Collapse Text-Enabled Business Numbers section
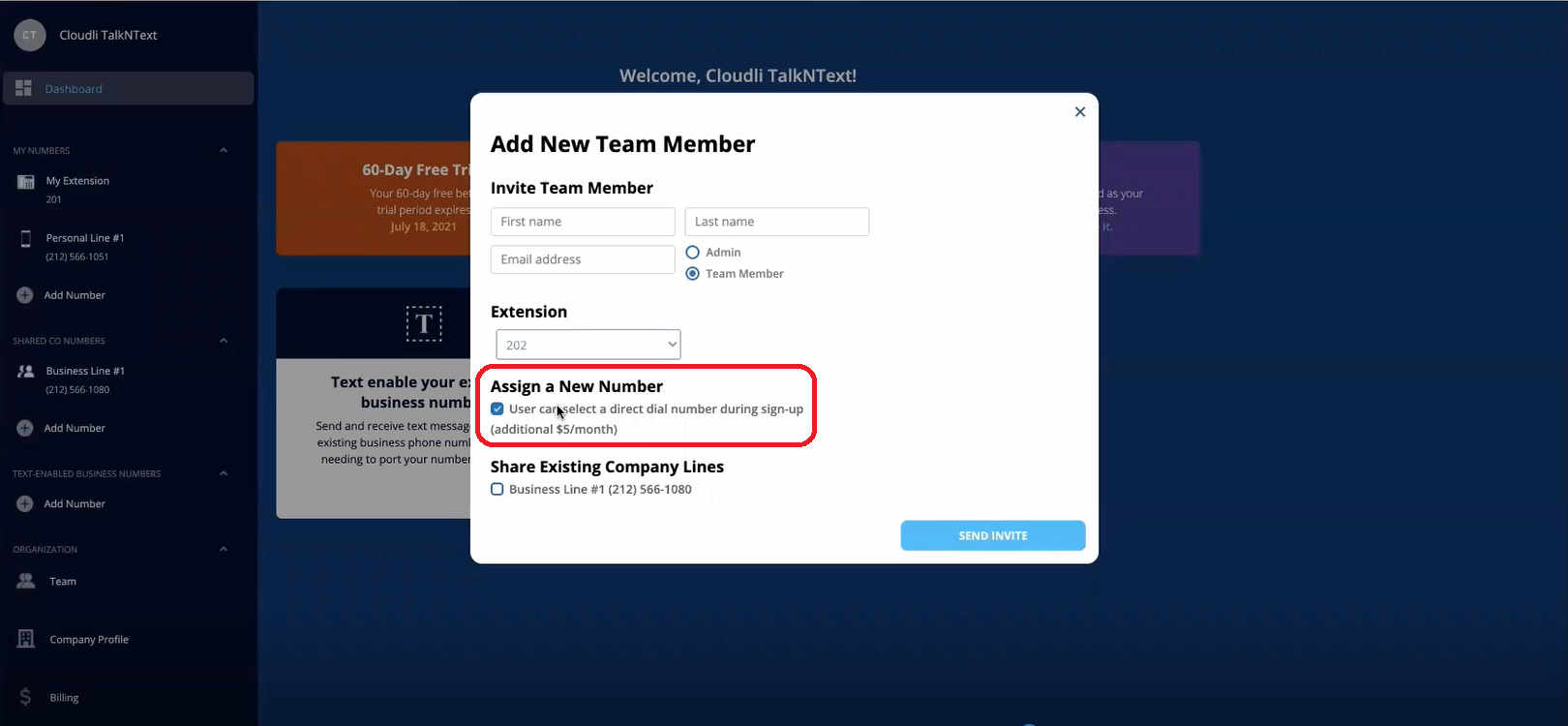Screen dimensions: 1568x726 point(224,473)
